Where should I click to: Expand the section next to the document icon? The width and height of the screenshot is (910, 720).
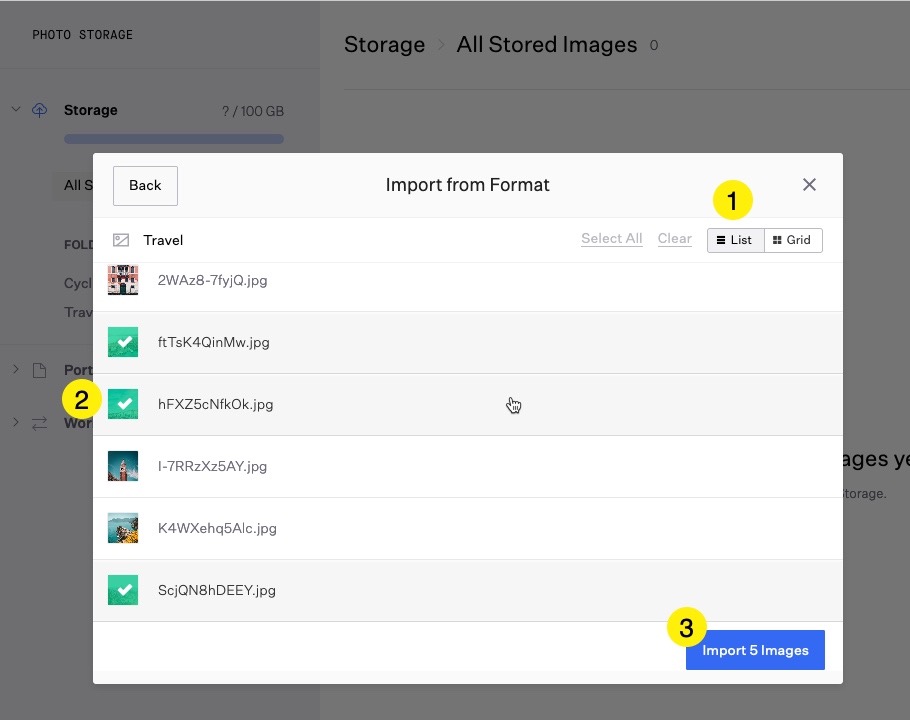(x=16, y=370)
